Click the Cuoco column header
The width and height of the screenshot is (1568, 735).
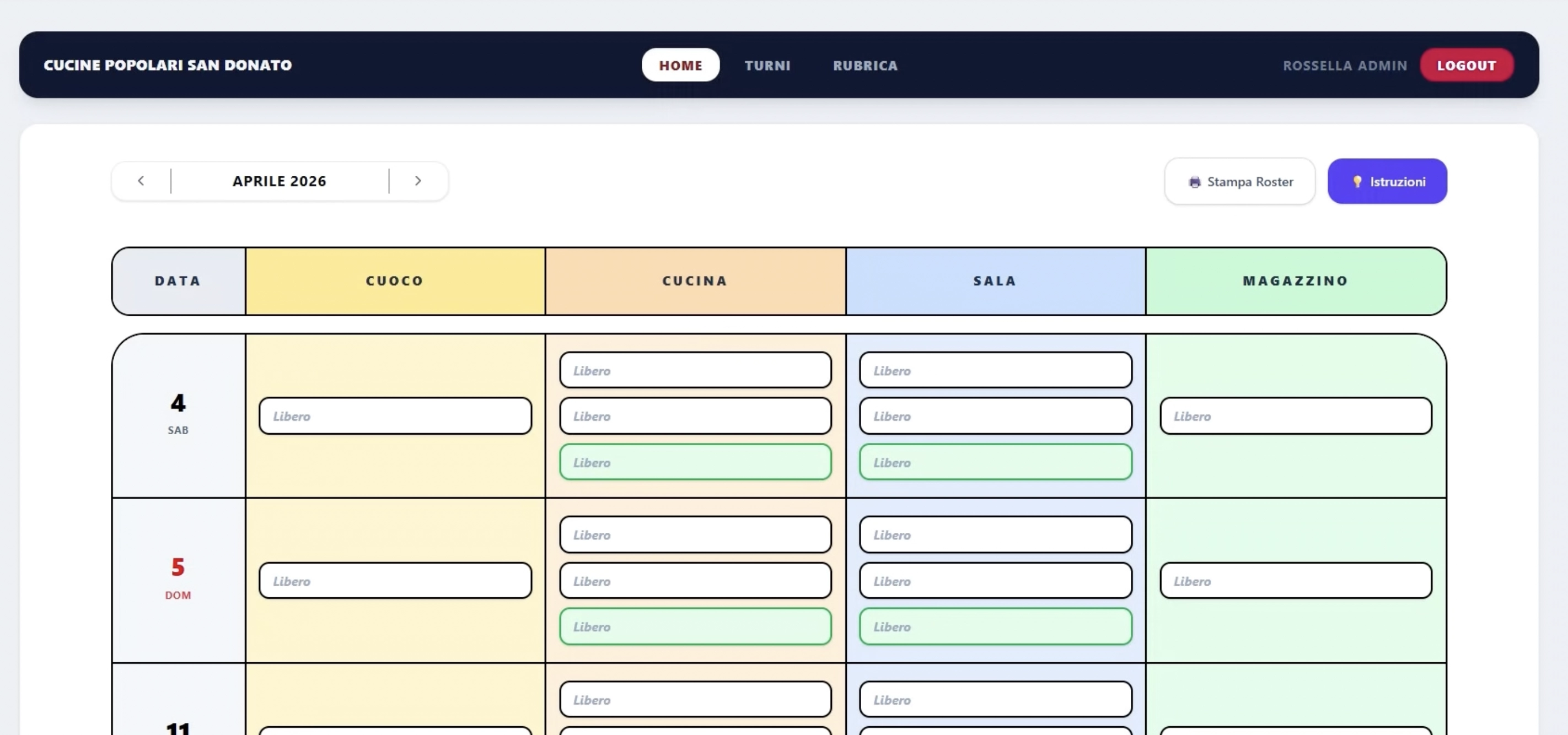click(395, 281)
